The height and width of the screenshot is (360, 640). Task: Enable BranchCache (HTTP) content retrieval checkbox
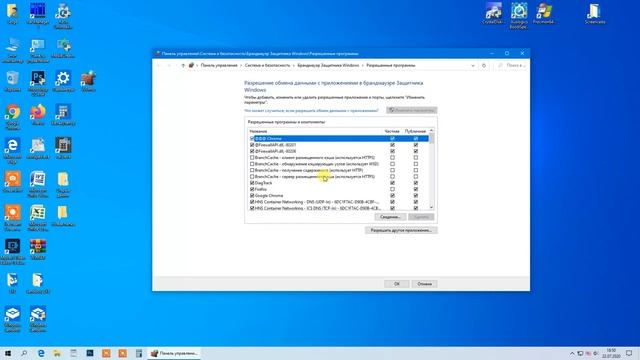[x=252, y=170]
